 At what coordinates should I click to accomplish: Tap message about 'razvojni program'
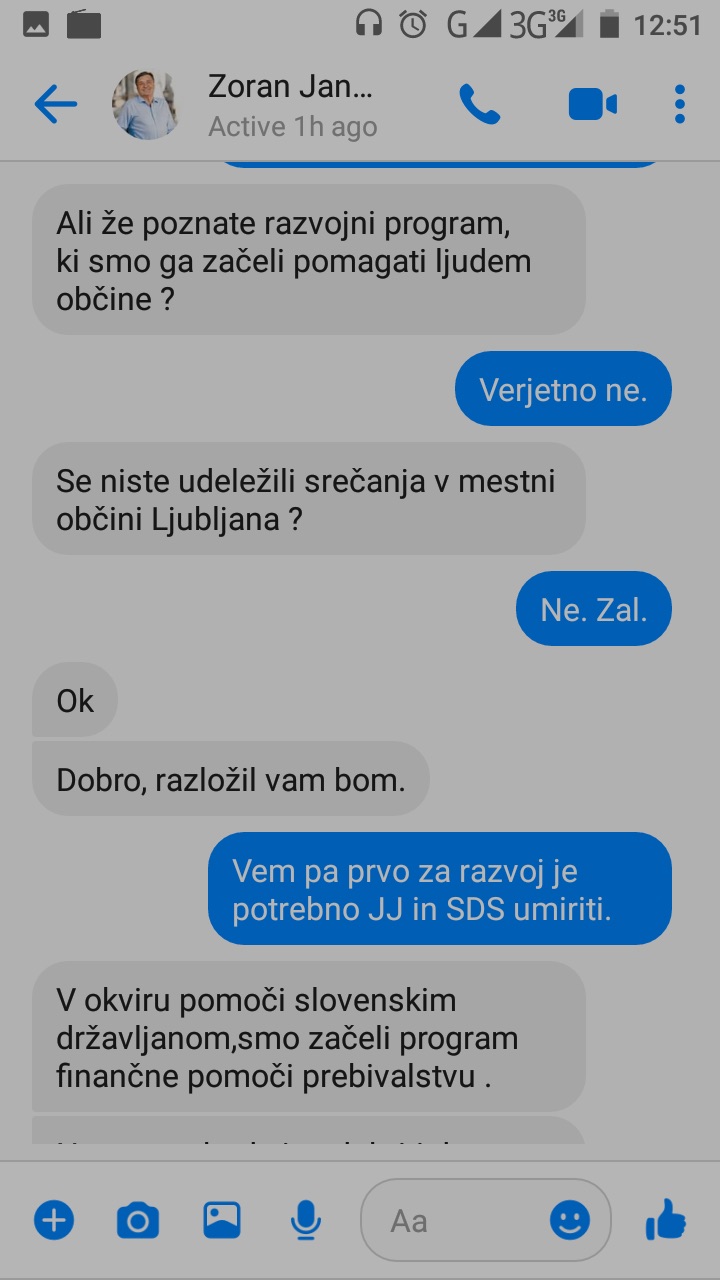[309, 260]
